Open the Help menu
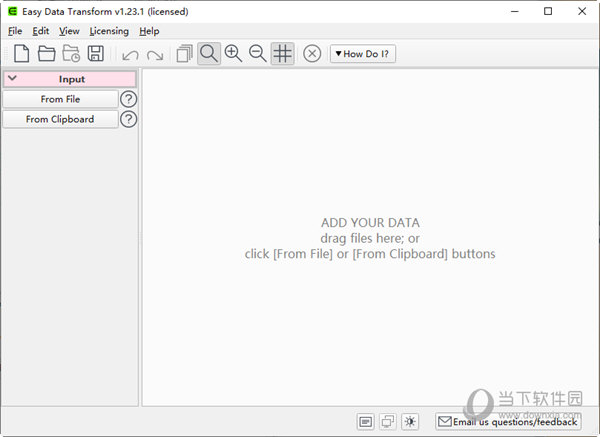Screen dimensions: 600x437 [x=149, y=31]
